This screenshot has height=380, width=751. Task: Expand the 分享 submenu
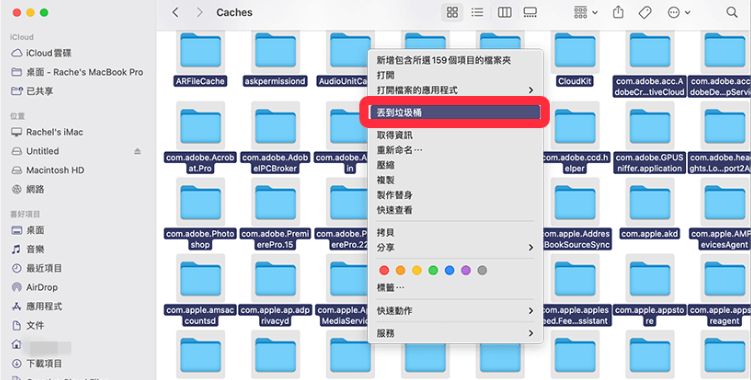[x=455, y=247]
